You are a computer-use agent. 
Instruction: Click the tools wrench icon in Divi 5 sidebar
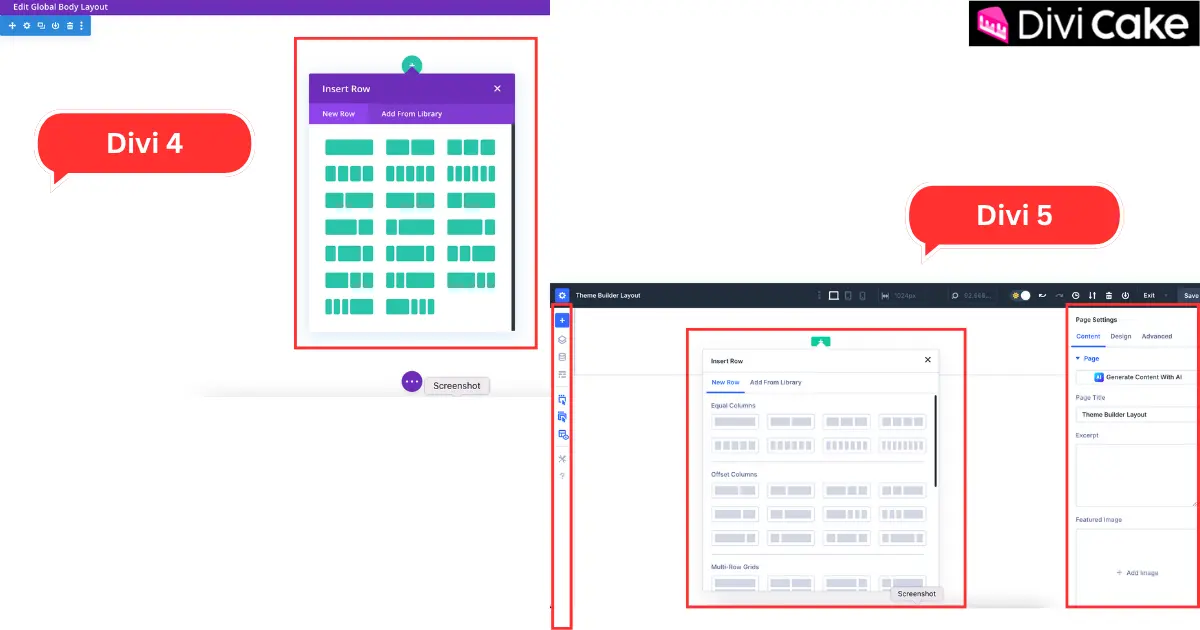562,459
